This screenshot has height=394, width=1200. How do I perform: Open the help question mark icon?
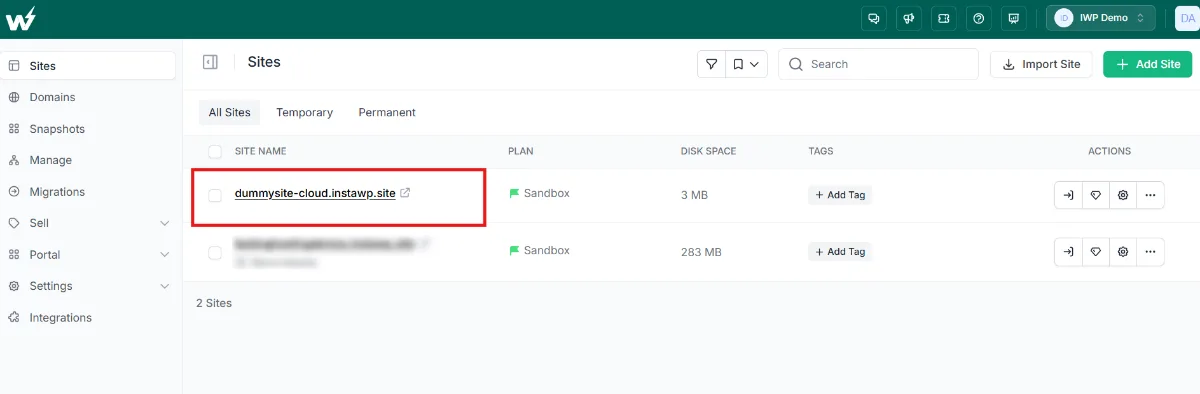tap(979, 18)
